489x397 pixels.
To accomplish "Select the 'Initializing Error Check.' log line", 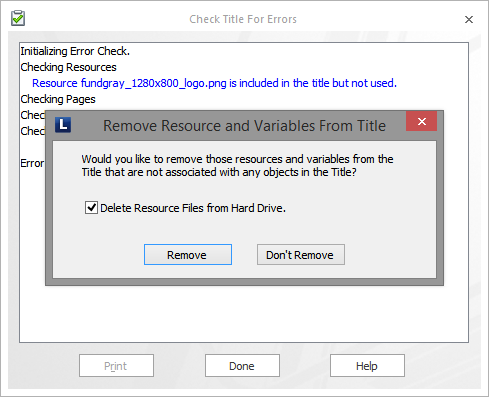I will point(75,51).
